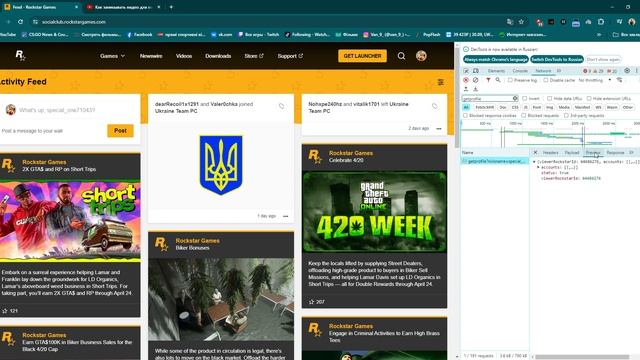Open the options dots on the 2 days ago post
640x360 pixels.
click(x=439, y=129)
